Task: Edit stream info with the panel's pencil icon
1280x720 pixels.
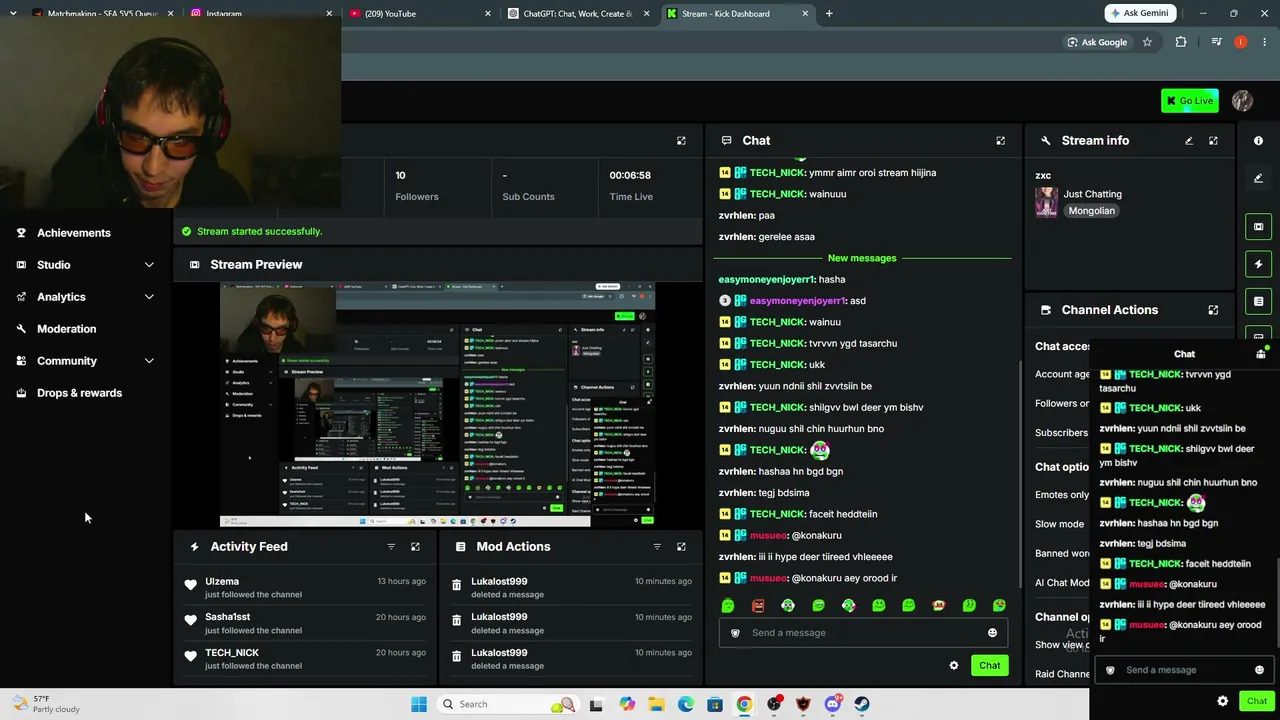Action: pyautogui.click(x=1189, y=141)
